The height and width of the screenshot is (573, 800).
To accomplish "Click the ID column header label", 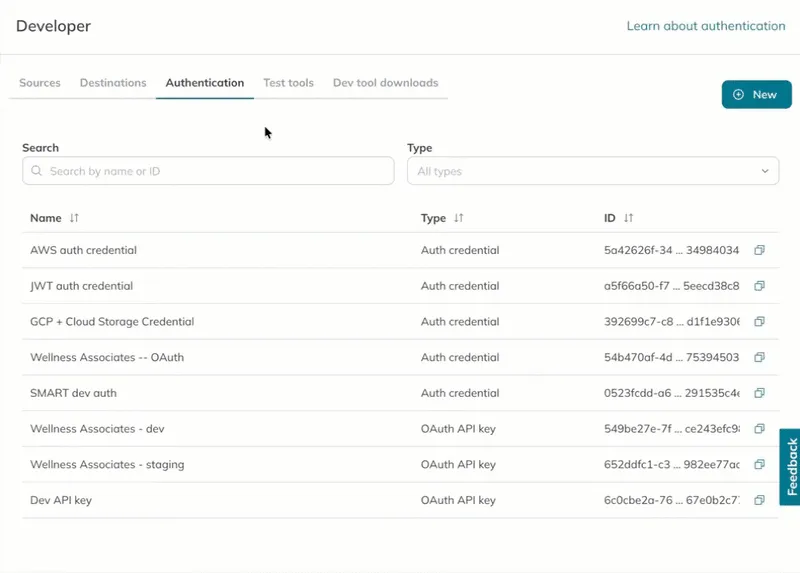I will pos(610,218).
